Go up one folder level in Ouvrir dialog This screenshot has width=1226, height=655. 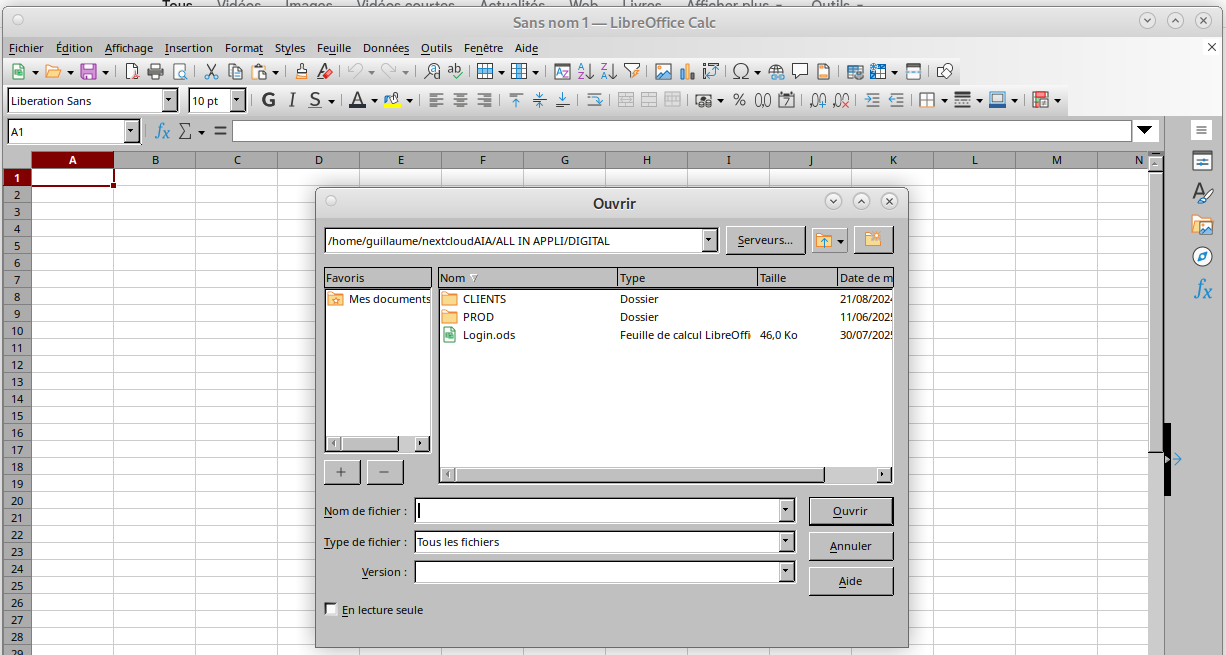pos(824,240)
